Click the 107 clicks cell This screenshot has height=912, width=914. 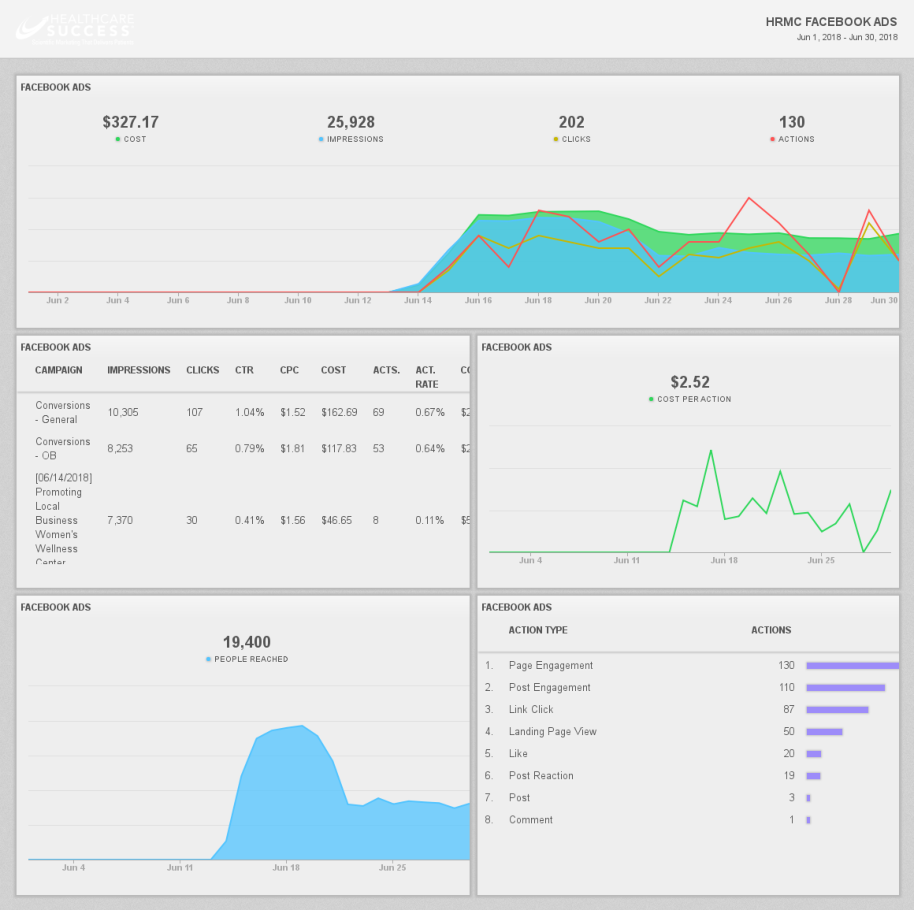point(194,413)
